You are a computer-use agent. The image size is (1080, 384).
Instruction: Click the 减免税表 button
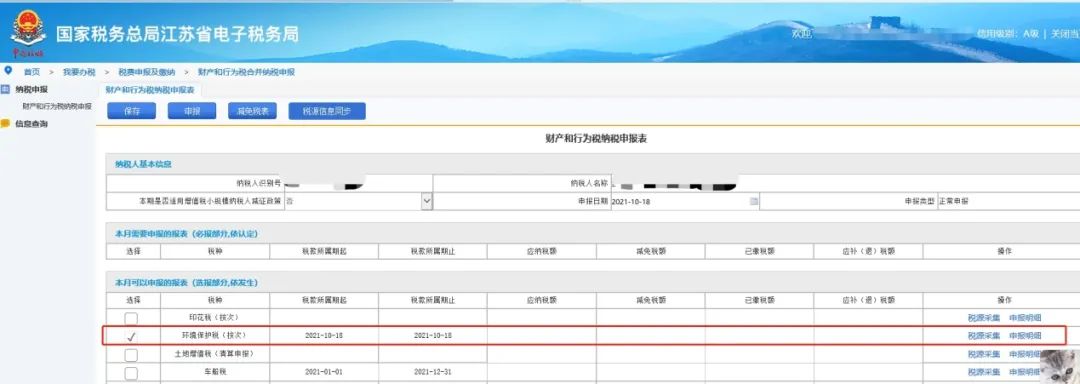click(252, 111)
